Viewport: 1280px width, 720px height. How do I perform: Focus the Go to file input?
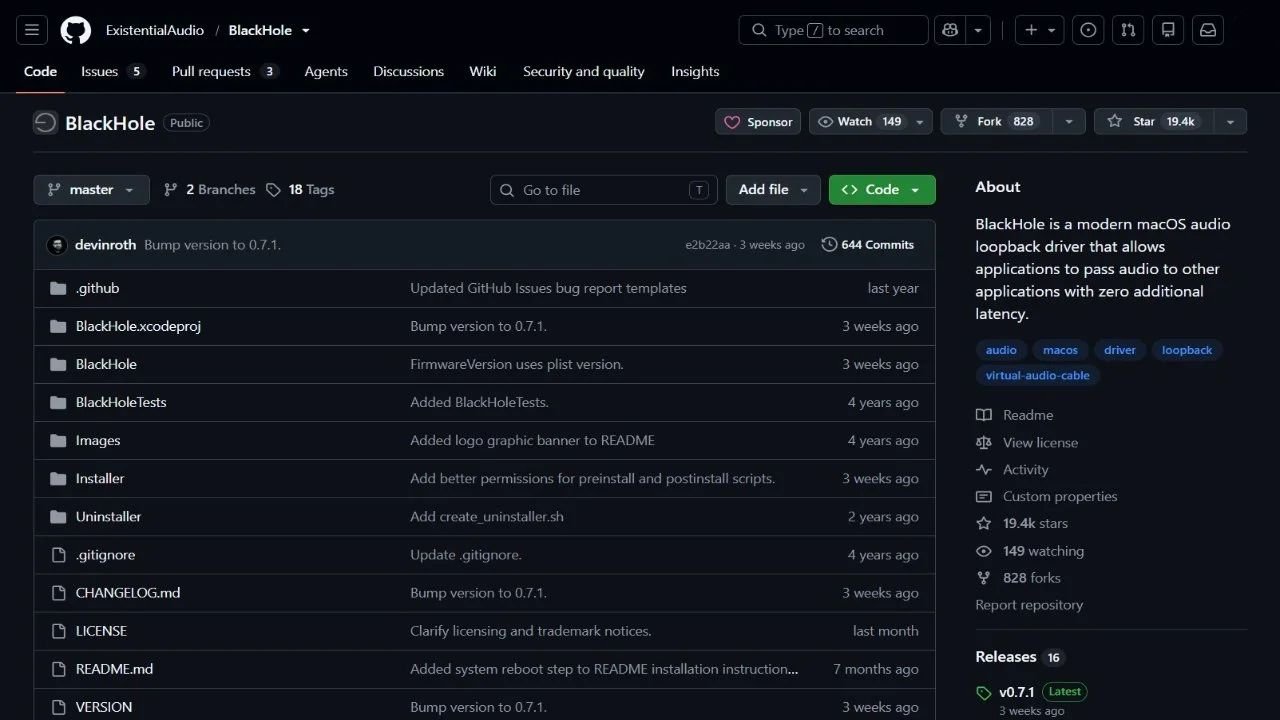pos(603,190)
